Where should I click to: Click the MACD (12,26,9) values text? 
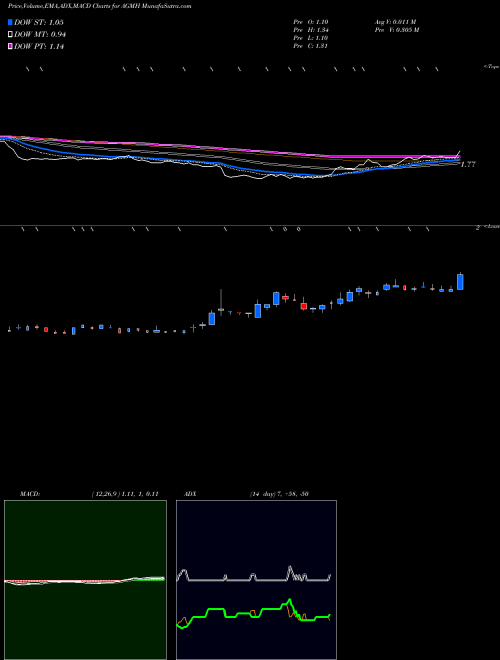tap(125, 494)
